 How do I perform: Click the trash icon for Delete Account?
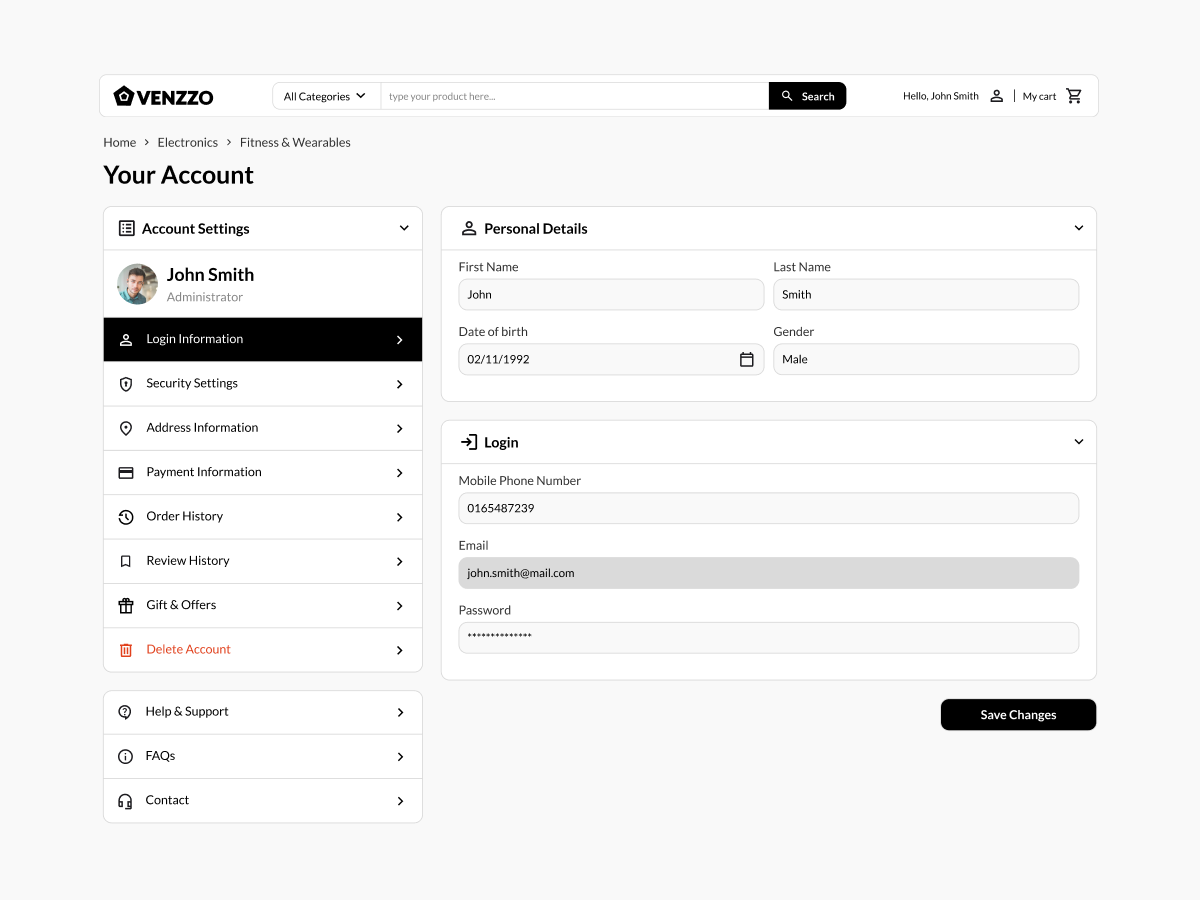pos(126,650)
